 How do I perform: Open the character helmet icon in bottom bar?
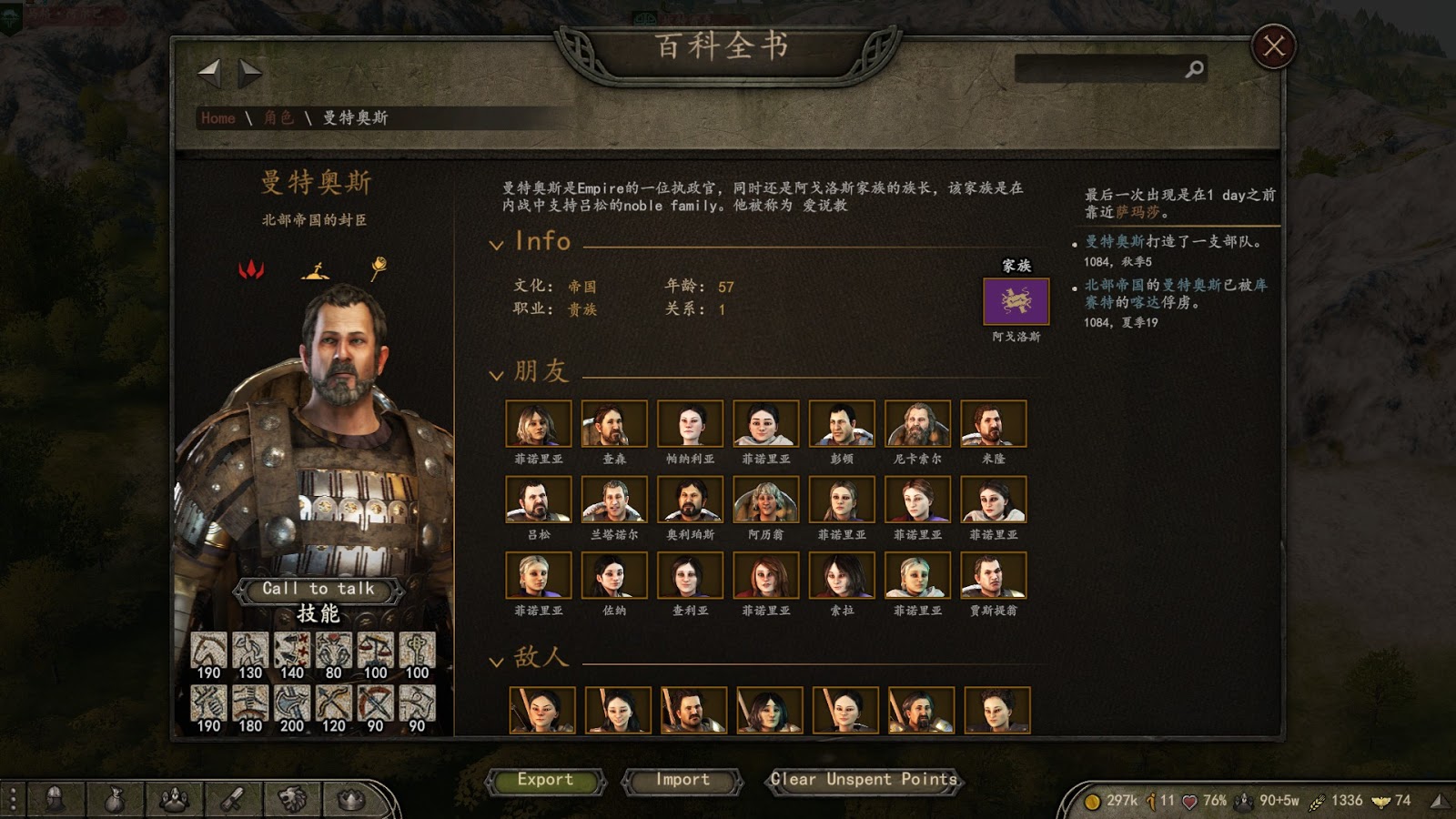tap(55, 799)
